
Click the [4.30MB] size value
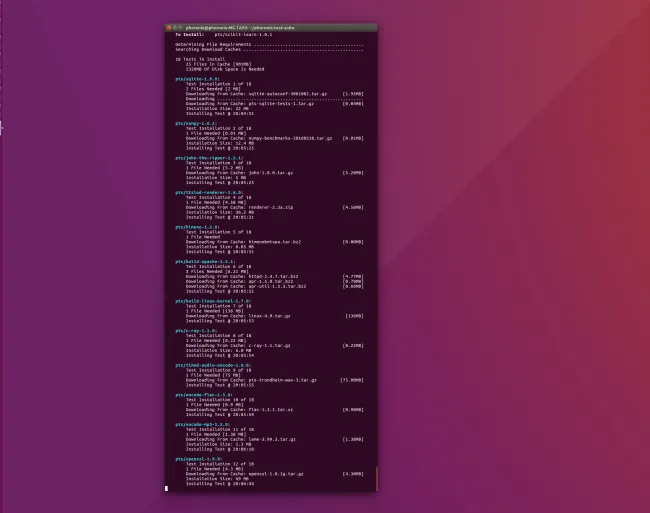353,474
